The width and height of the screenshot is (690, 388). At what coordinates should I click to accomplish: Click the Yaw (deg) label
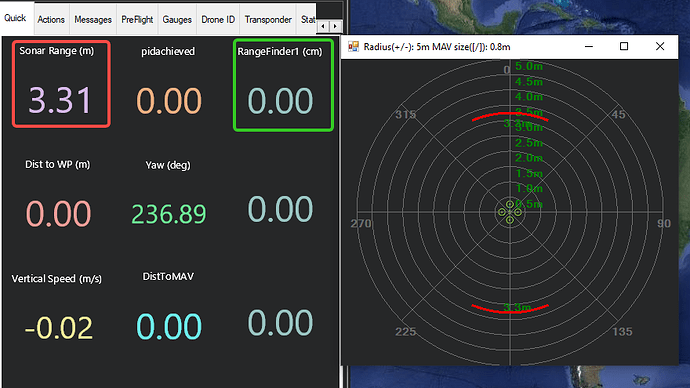pos(168,165)
